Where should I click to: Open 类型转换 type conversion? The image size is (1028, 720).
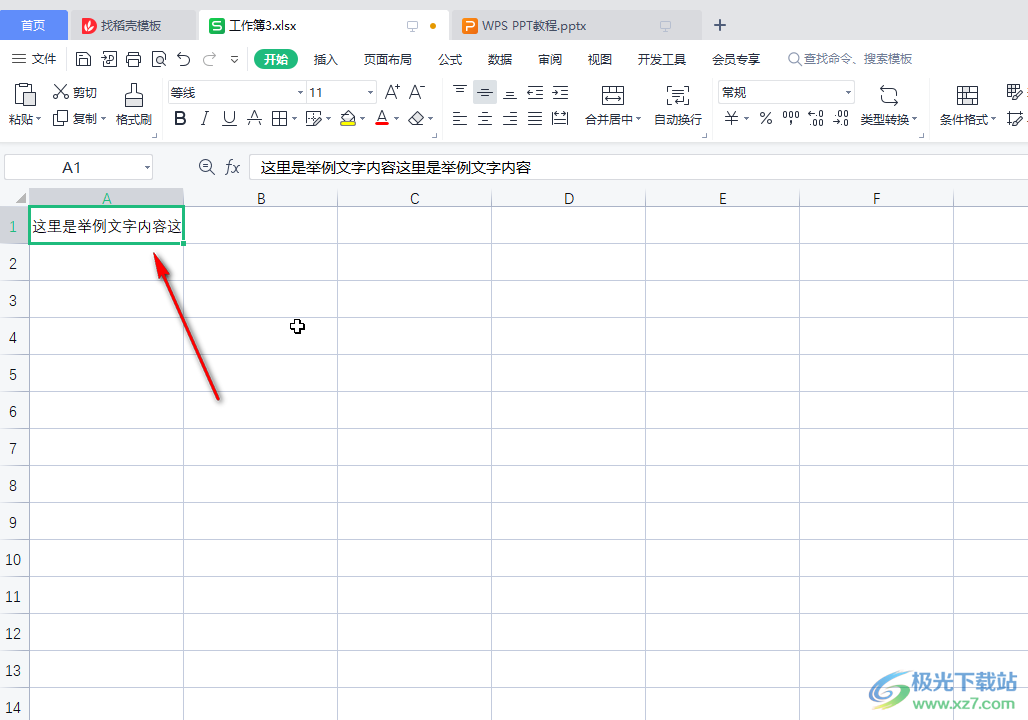coord(888,105)
